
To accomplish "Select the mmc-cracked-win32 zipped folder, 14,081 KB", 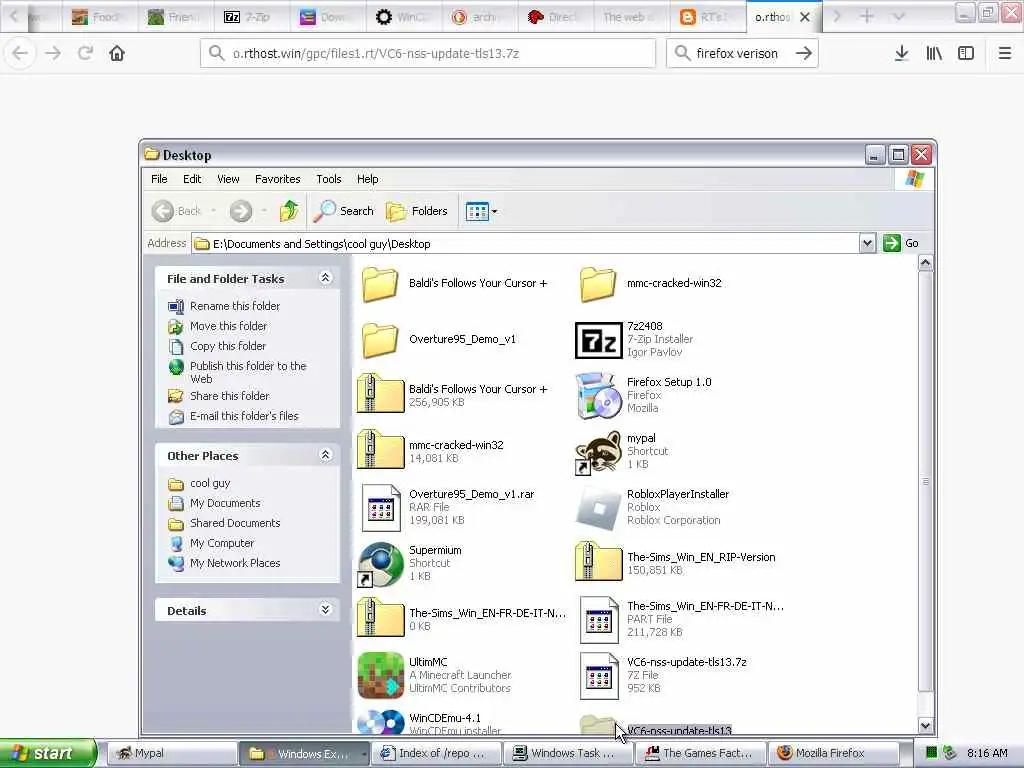I will coord(381,449).
